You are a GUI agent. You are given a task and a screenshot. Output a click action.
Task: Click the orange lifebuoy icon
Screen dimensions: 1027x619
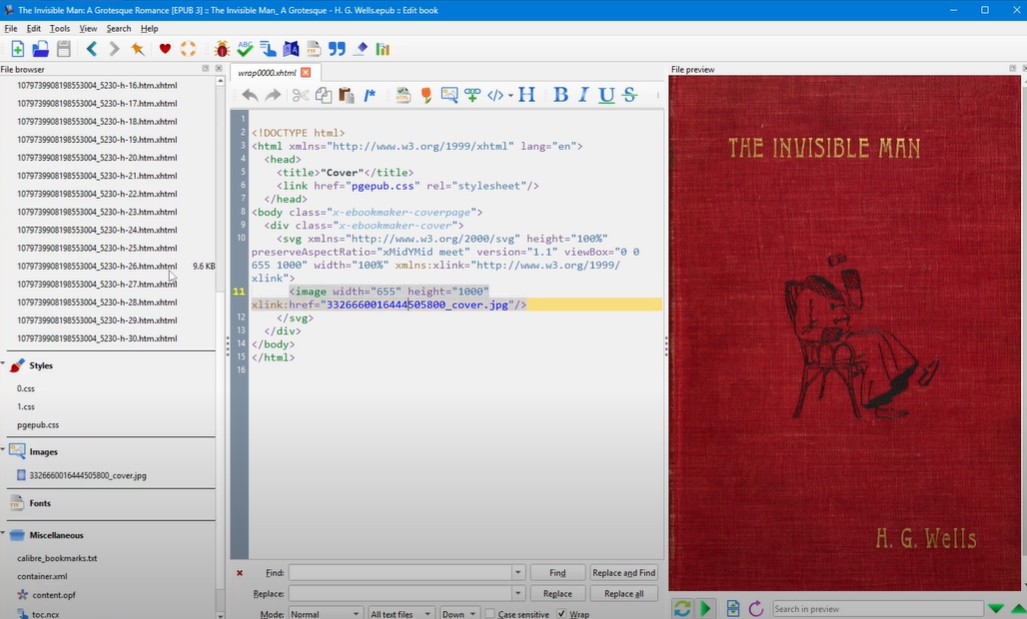pos(188,49)
